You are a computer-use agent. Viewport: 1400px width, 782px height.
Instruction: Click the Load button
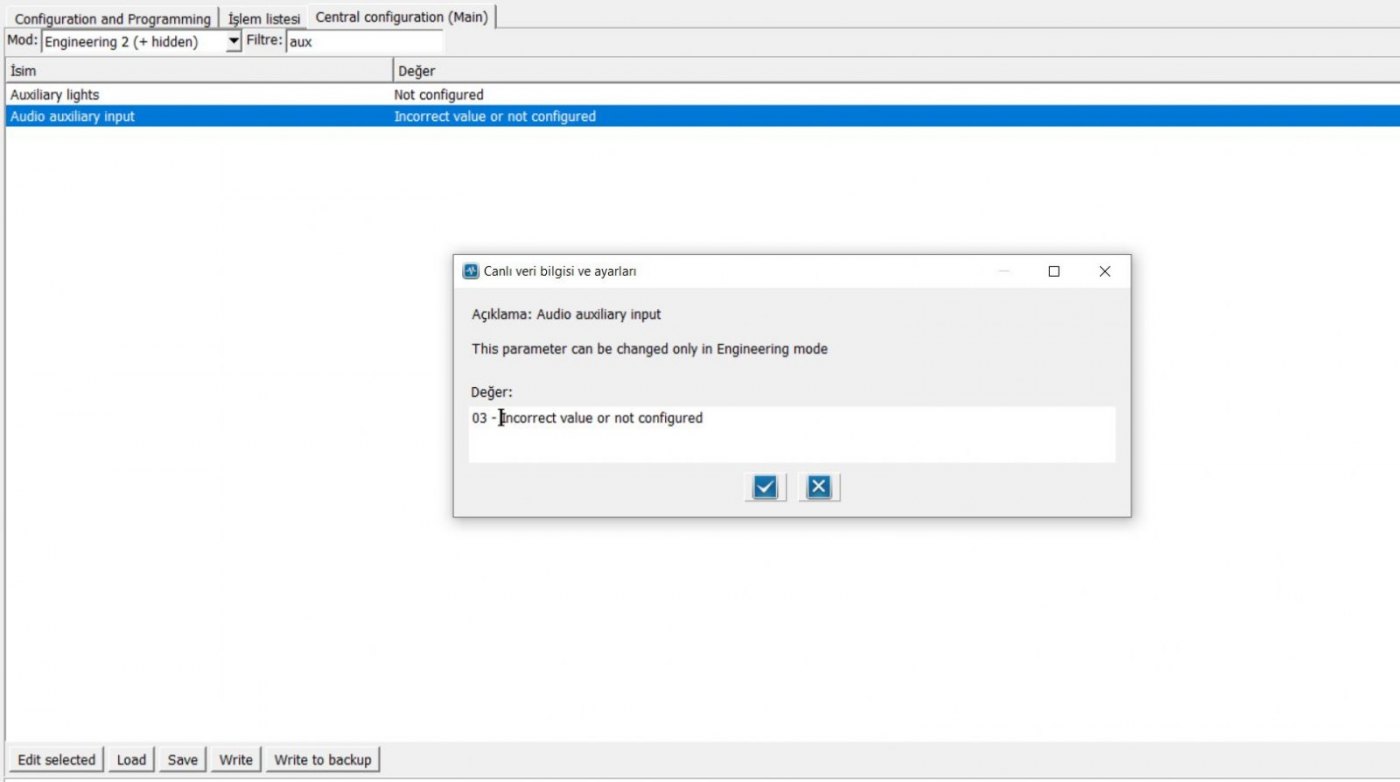coord(131,760)
